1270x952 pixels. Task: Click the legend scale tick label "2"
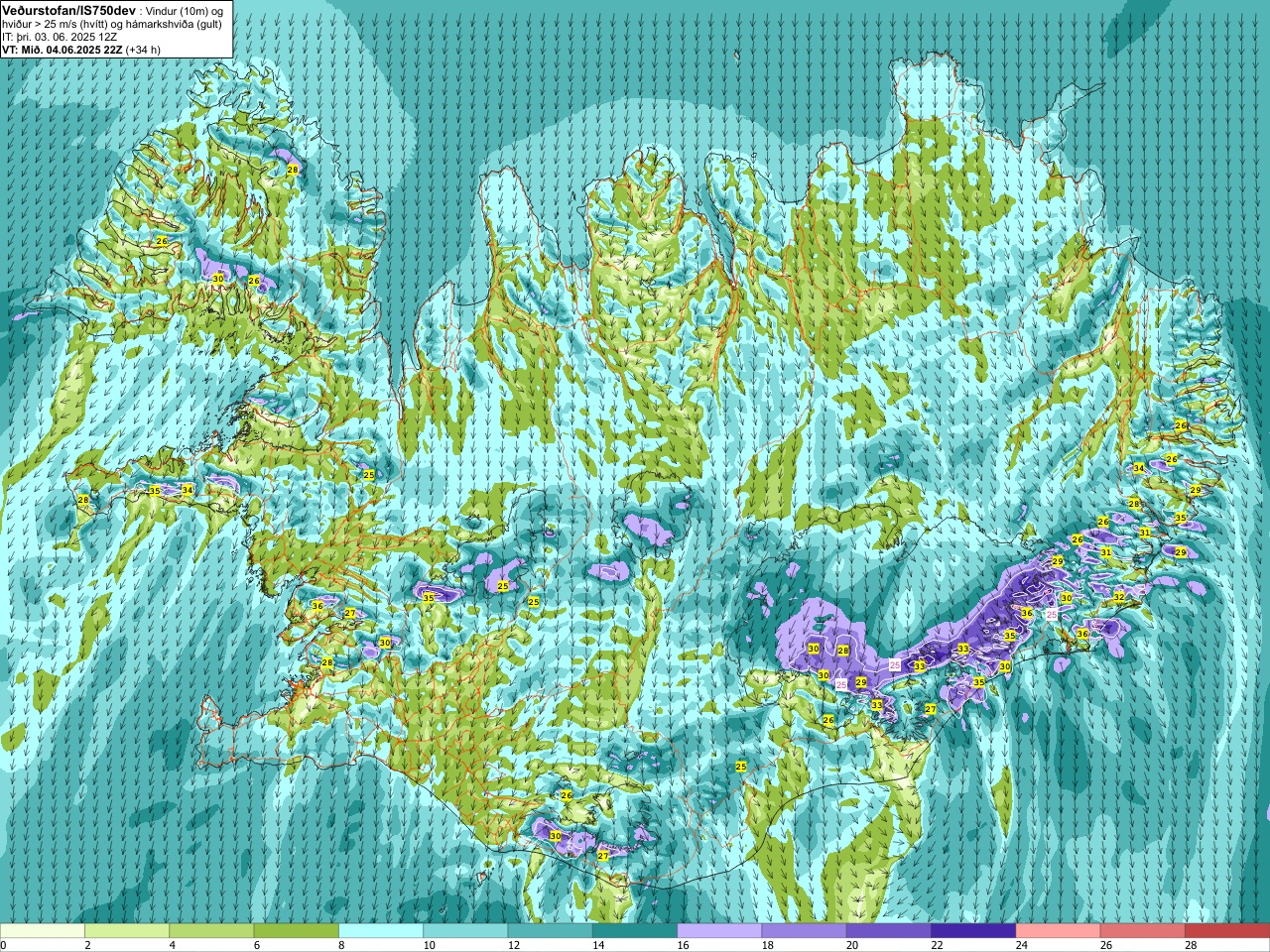[87, 945]
